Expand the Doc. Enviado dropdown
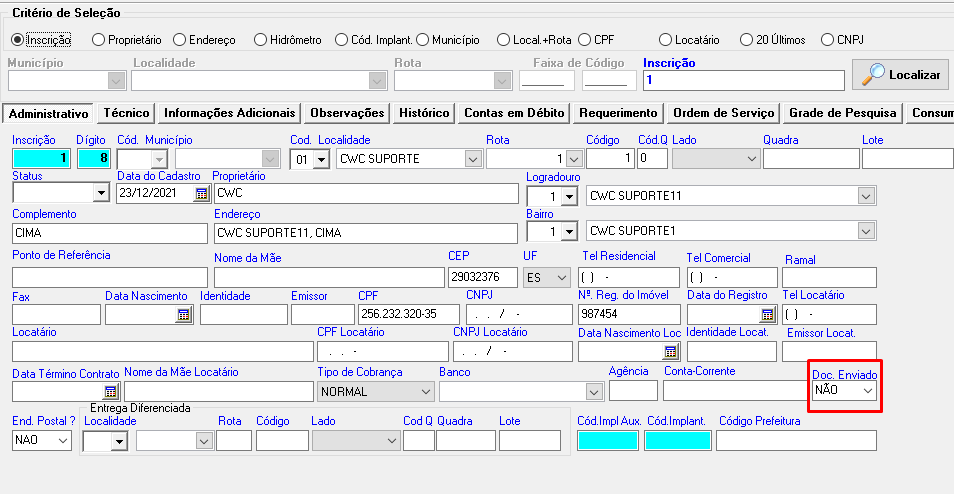This screenshot has width=954, height=494. [867, 391]
